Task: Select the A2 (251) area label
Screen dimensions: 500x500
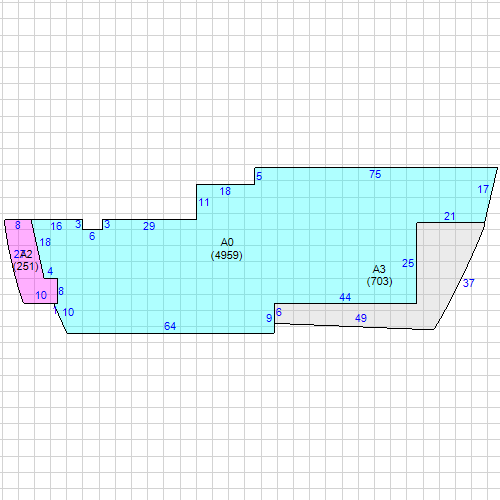Action: [26, 260]
